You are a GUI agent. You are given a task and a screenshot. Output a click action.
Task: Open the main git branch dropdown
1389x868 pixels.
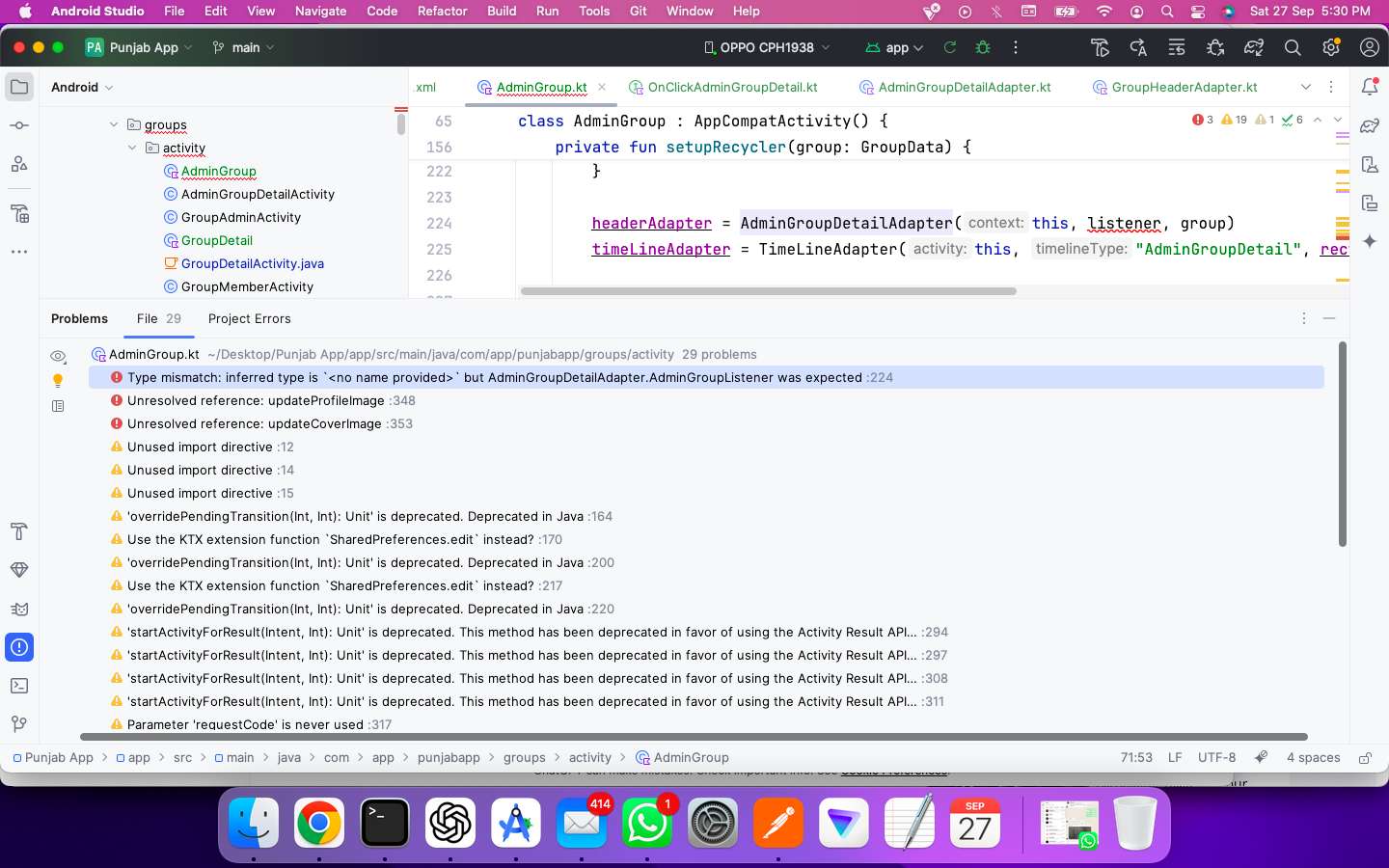pos(244,47)
